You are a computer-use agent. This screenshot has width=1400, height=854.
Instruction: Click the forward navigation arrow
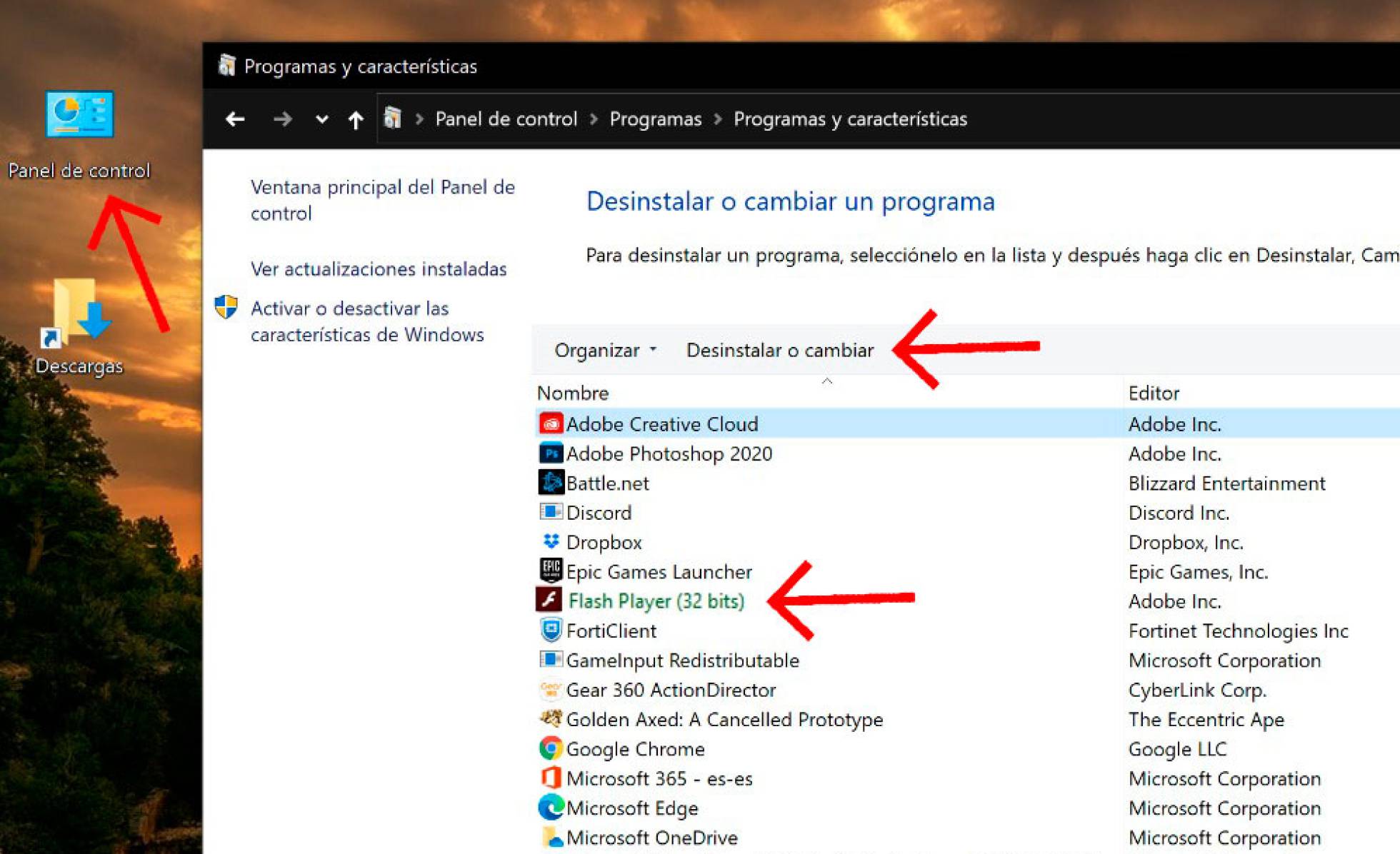(283, 119)
